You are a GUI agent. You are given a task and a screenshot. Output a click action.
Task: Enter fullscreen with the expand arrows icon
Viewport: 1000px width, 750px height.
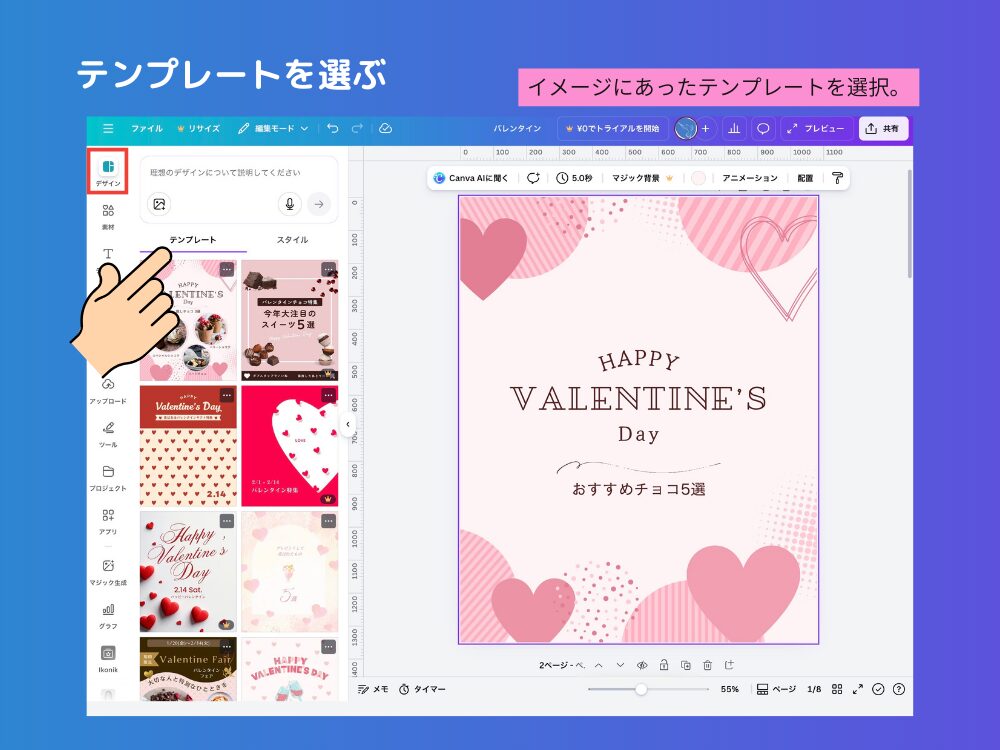tap(858, 689)
